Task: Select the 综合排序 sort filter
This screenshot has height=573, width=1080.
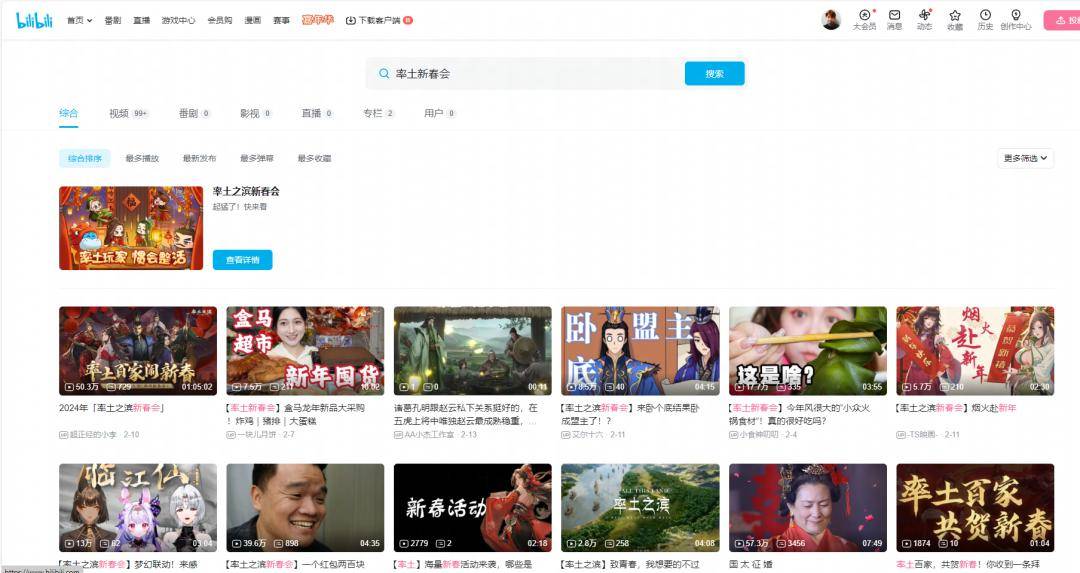Action: tap(85, 158)
